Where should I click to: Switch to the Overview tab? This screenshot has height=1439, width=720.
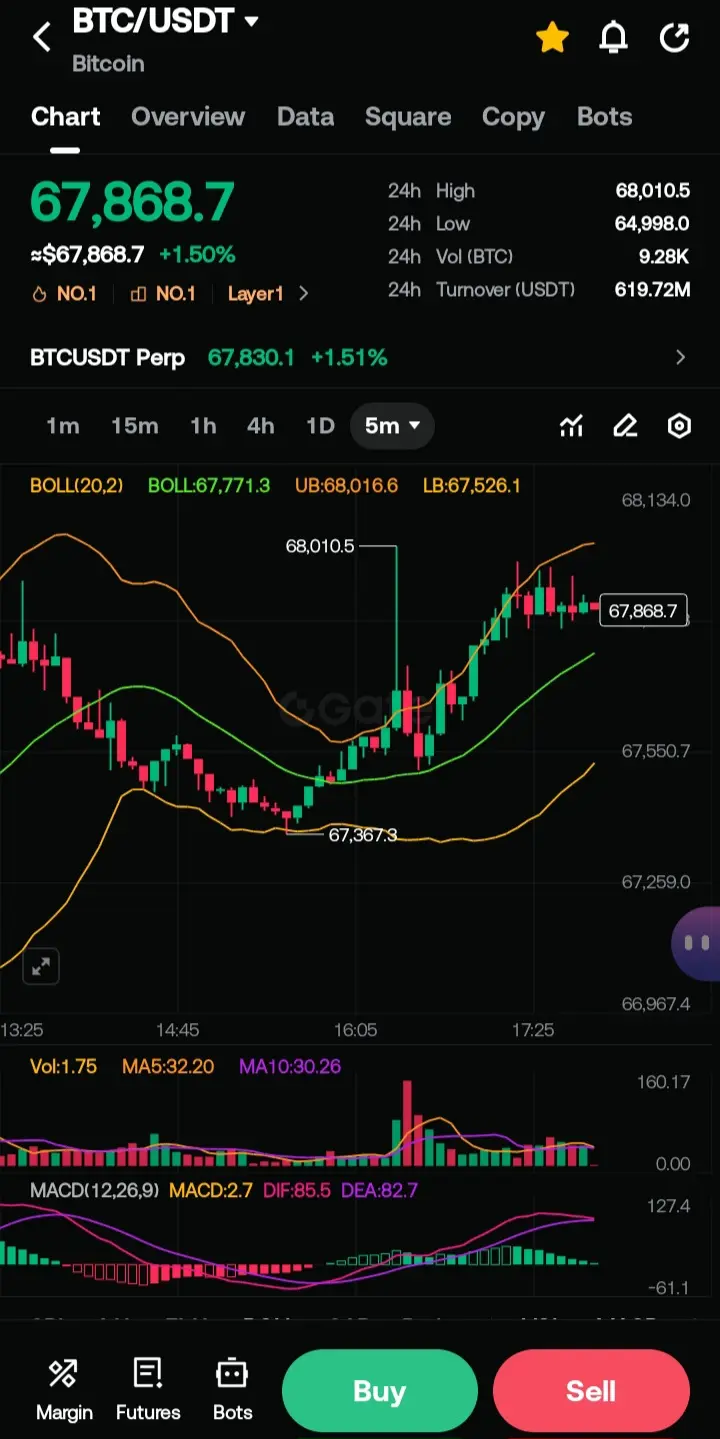188,117
